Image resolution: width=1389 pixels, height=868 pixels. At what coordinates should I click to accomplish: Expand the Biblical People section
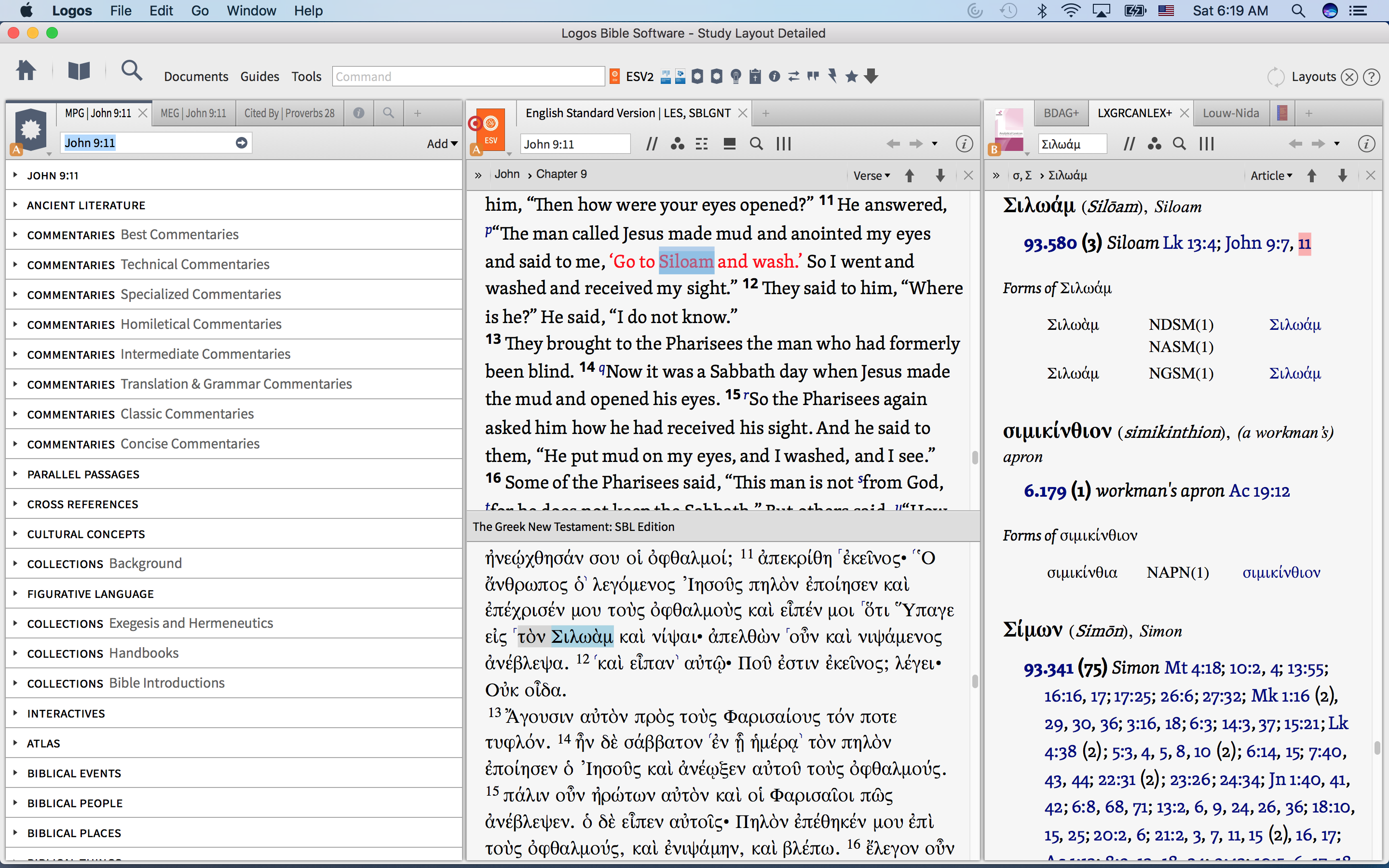[x=233, y=803]
